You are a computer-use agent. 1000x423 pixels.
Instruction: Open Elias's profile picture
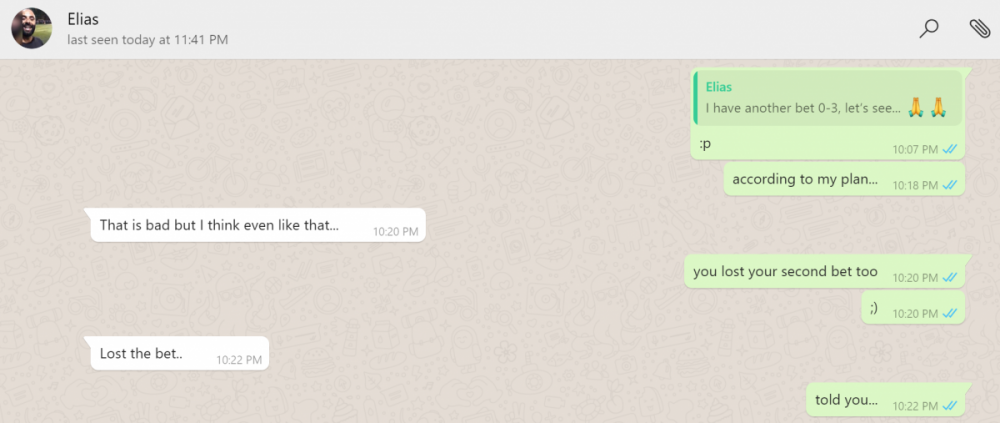31,29
